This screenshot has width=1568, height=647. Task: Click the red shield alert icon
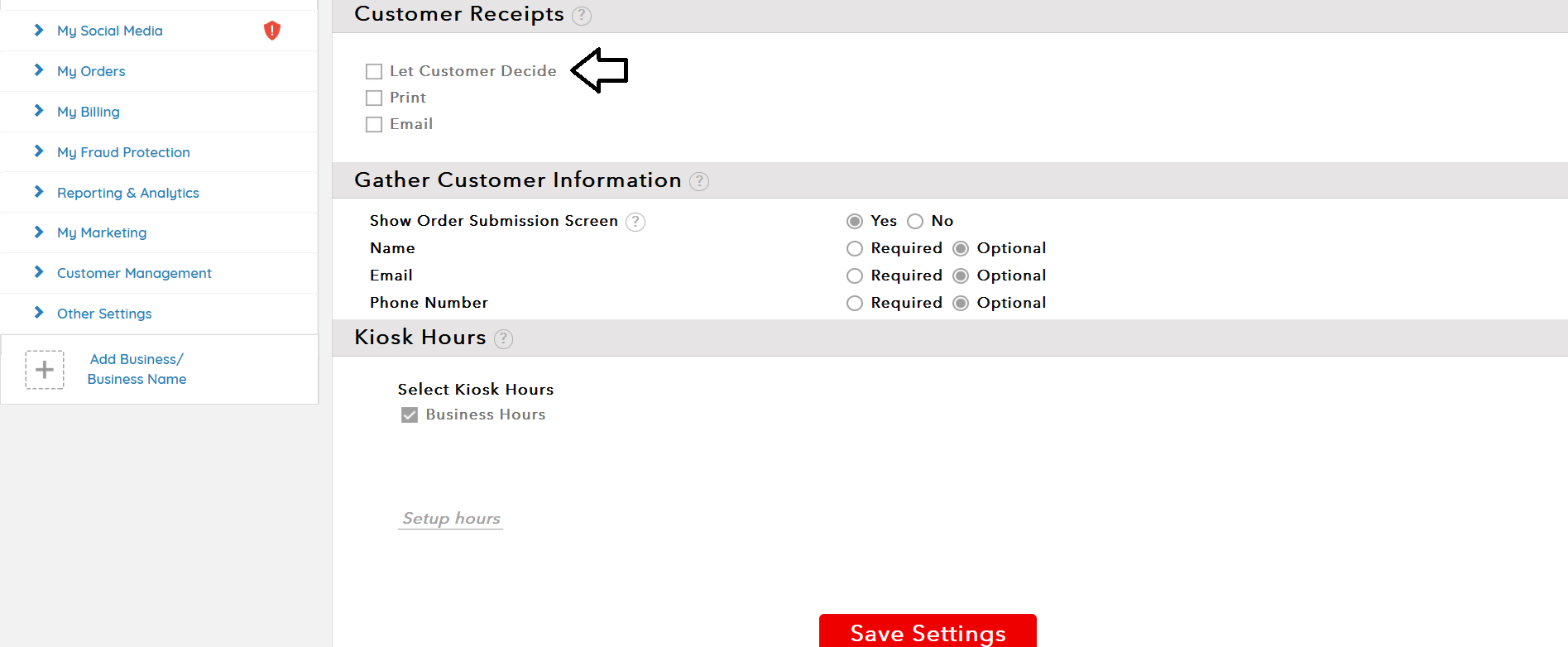(272, 31)
